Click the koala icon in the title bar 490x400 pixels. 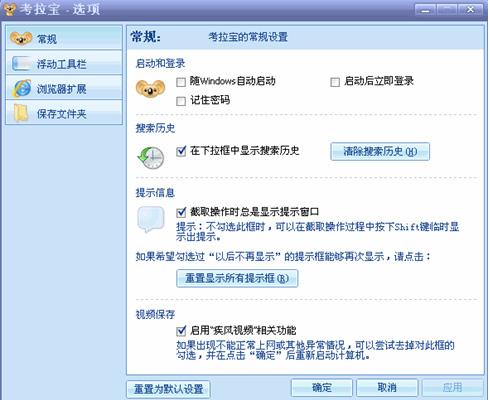coord(9,9)
